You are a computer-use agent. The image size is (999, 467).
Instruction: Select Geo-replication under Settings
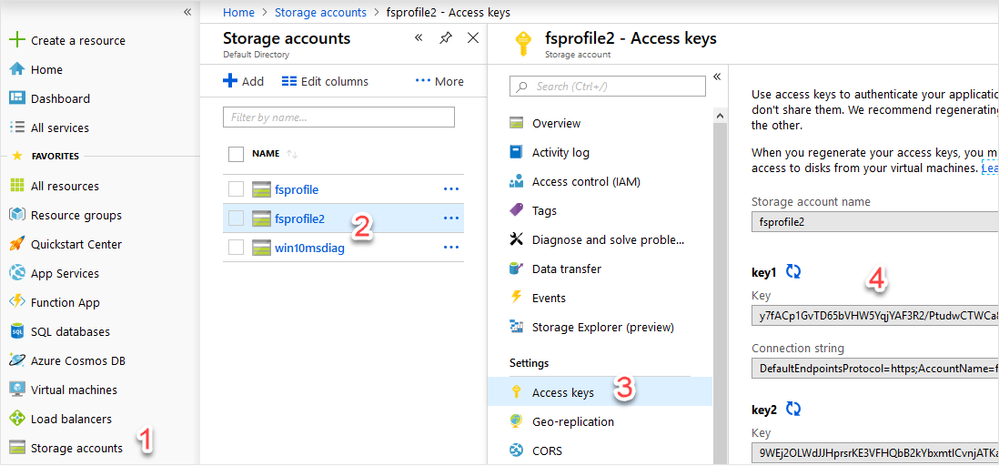(x=573, y=421)
